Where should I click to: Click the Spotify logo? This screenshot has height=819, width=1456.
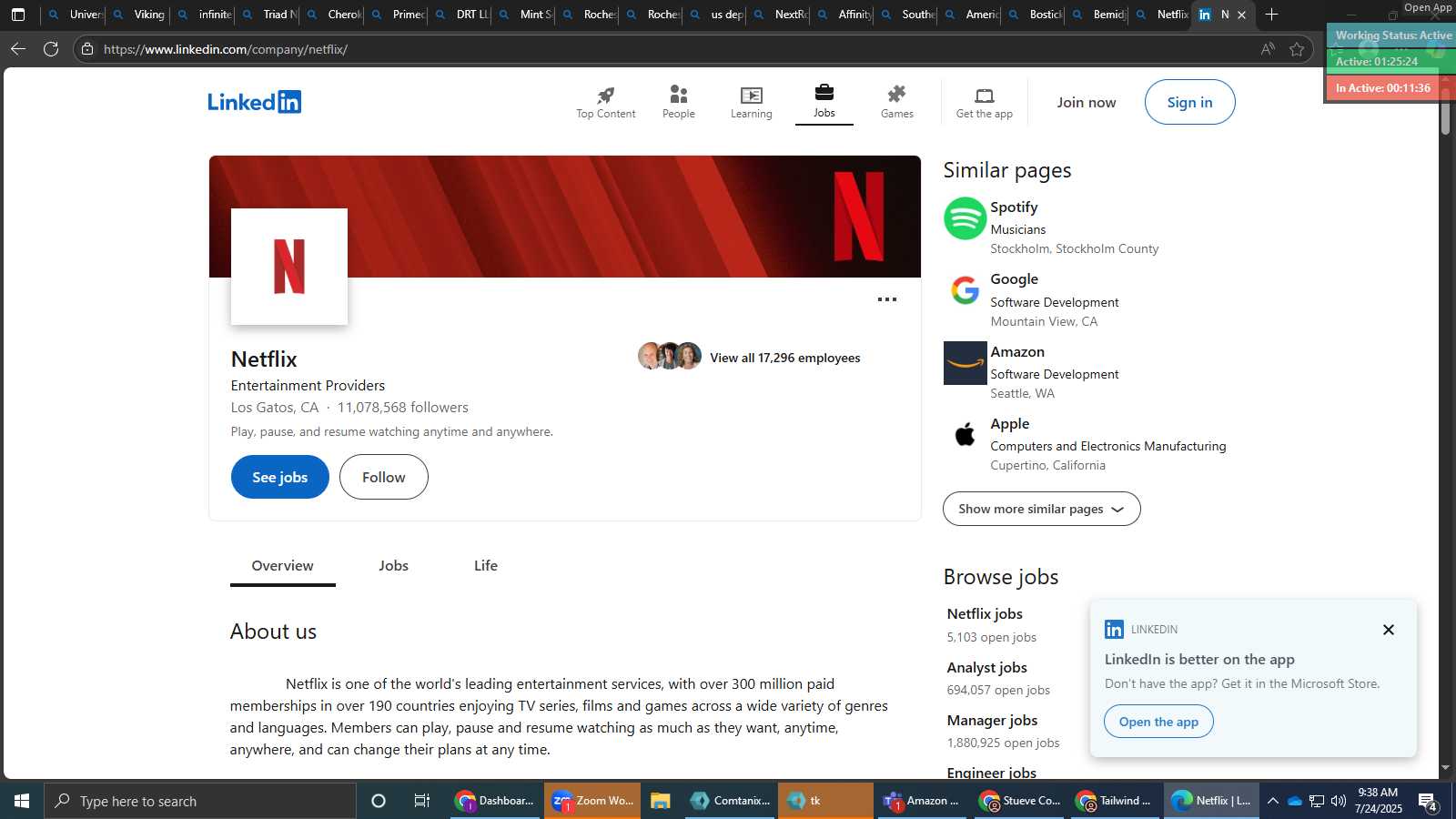965,218
